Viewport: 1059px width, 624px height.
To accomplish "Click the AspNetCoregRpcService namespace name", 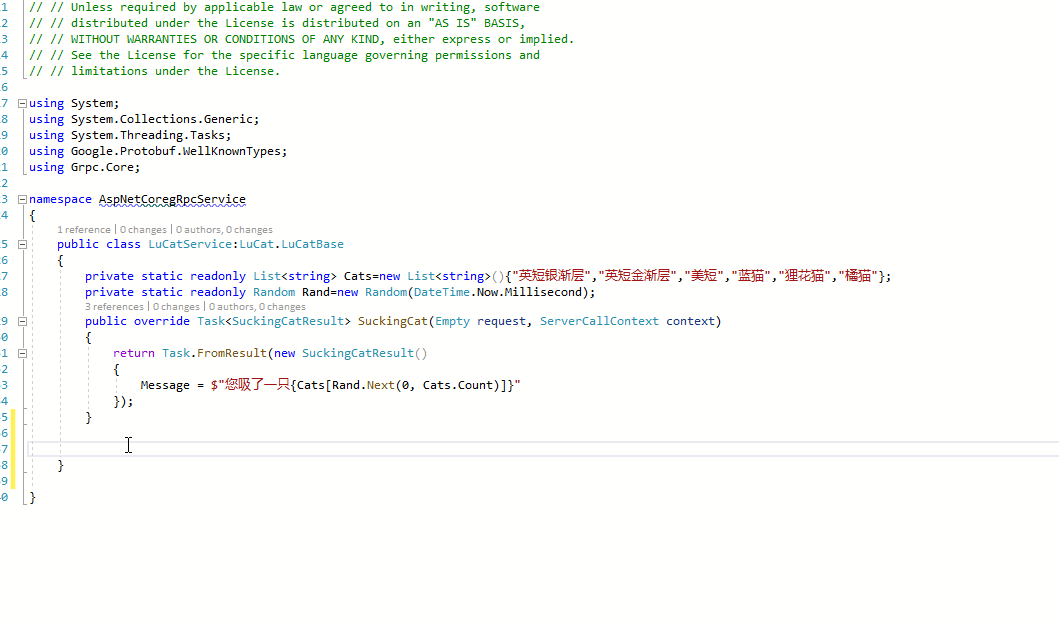I will tap(172, 199).
